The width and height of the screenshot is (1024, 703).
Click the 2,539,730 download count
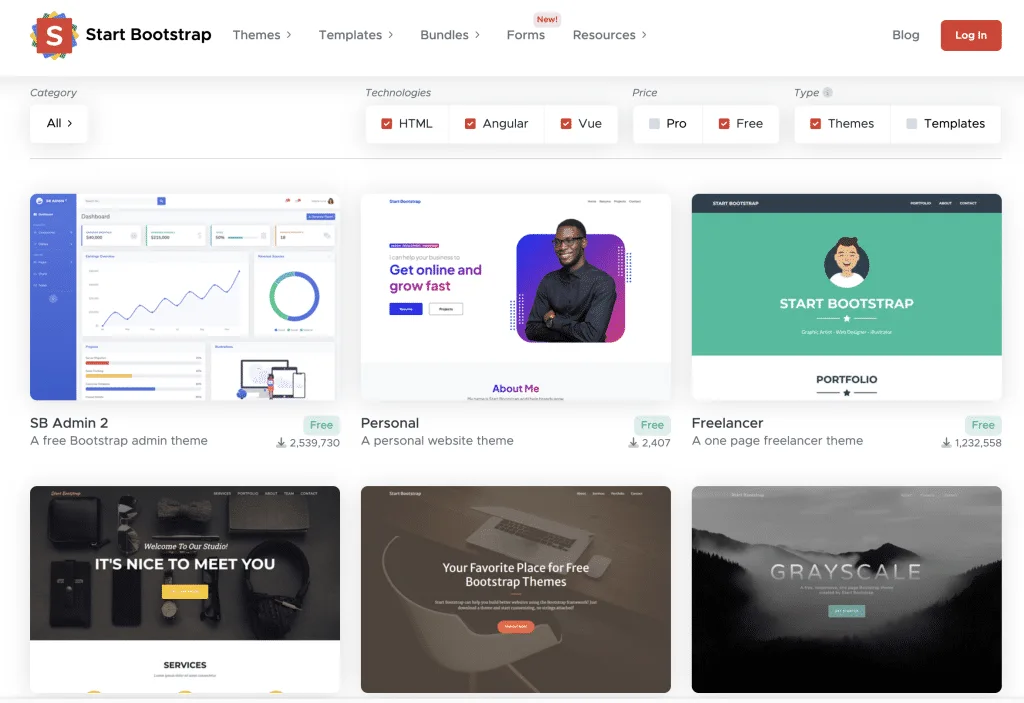click(x=315, y=443)
